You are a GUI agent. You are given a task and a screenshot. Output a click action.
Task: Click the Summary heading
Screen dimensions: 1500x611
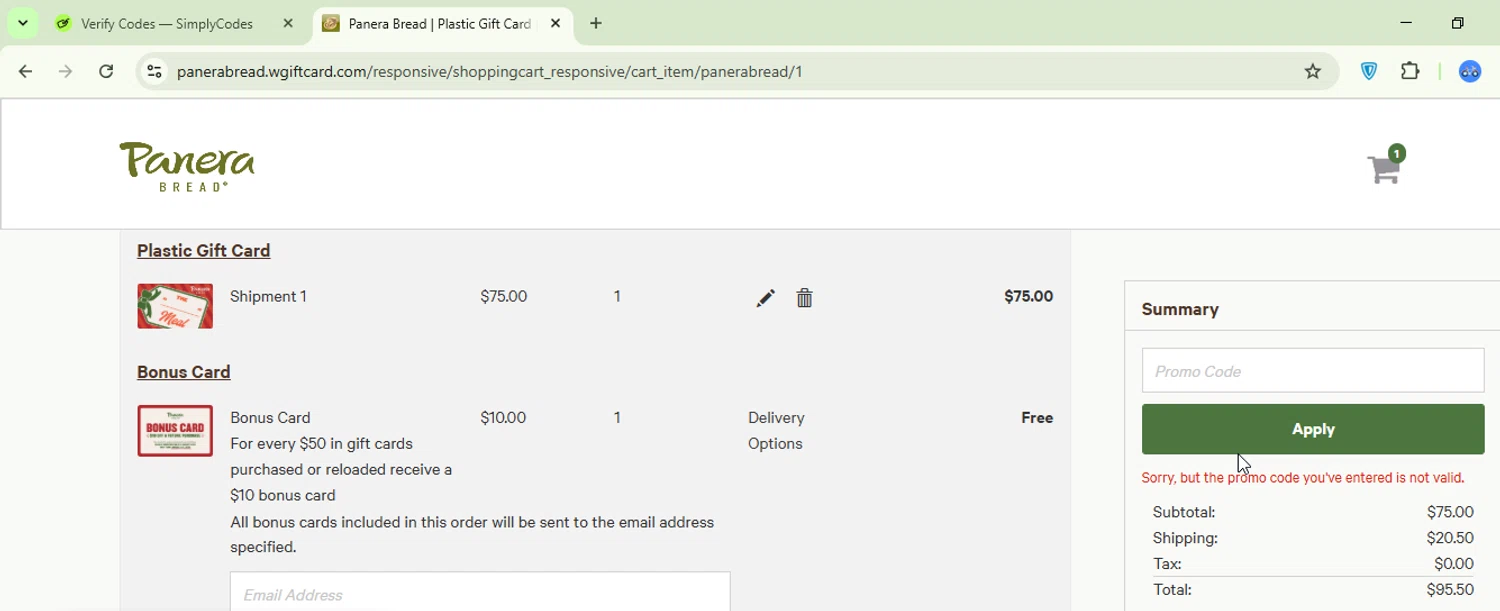(1180, 309)
